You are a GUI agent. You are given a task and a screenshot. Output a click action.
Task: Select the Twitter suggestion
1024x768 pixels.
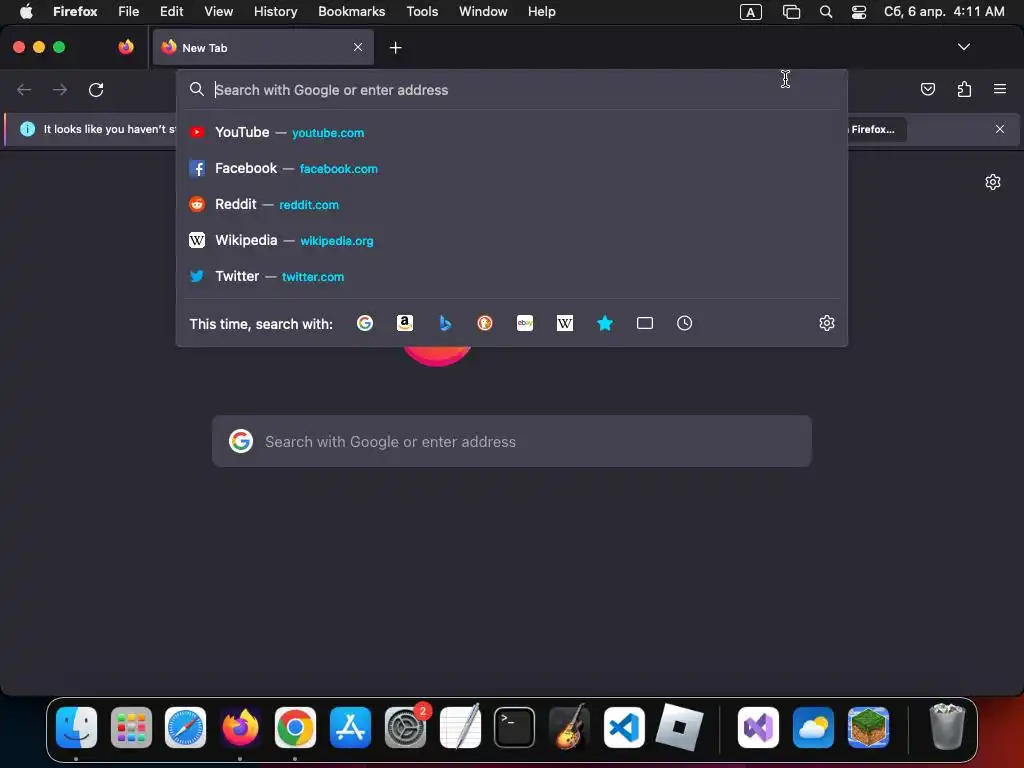512,276
